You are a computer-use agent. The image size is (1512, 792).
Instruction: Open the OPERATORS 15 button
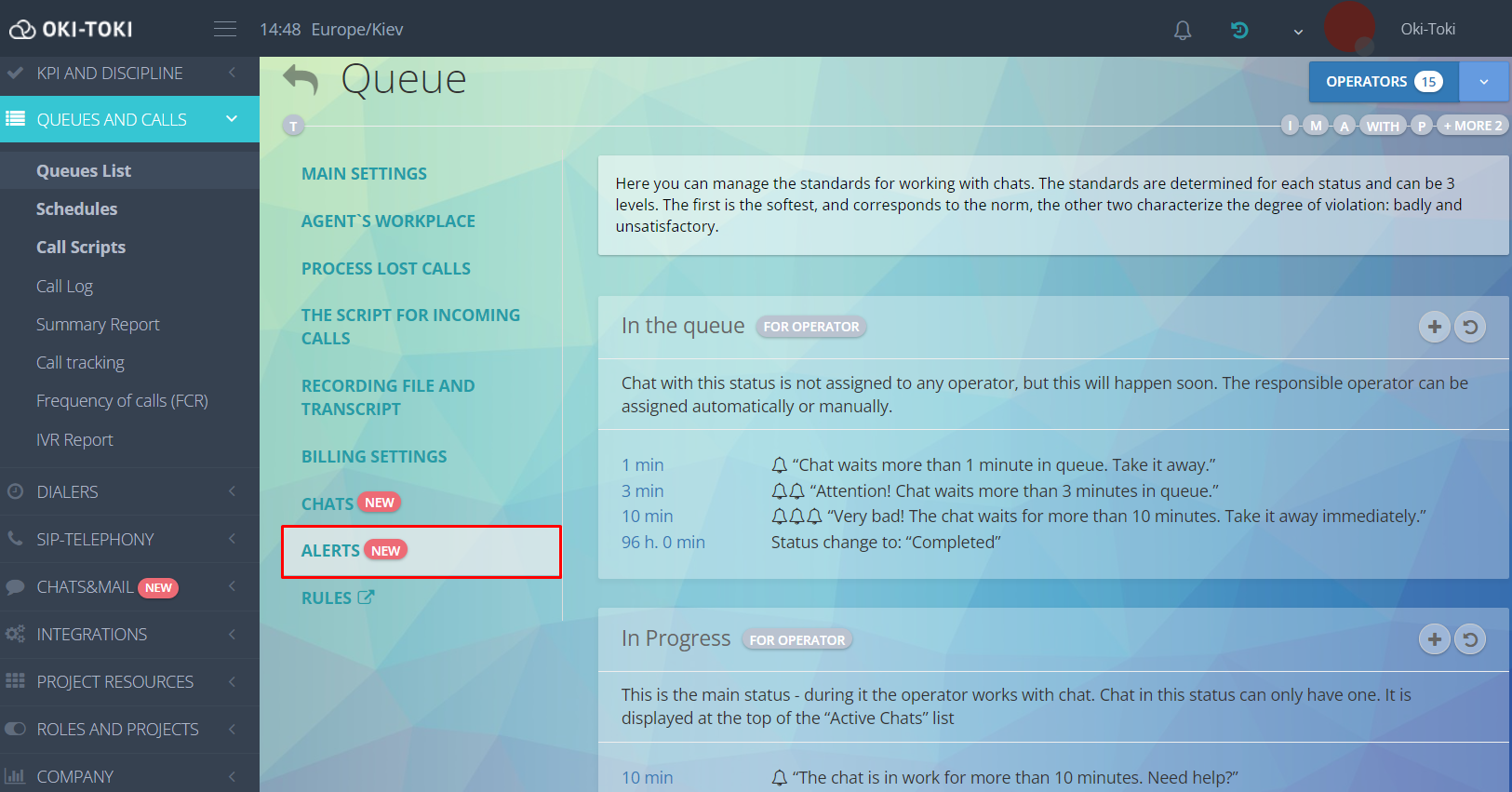[x=1384, y=82]
